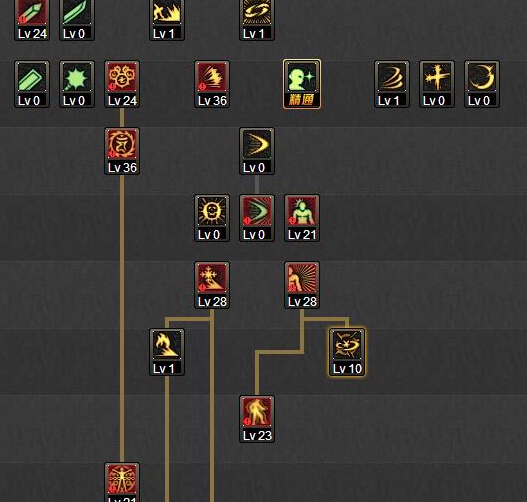Select the green flat bar skill icon at Lv 0

[x=32, y=84]
